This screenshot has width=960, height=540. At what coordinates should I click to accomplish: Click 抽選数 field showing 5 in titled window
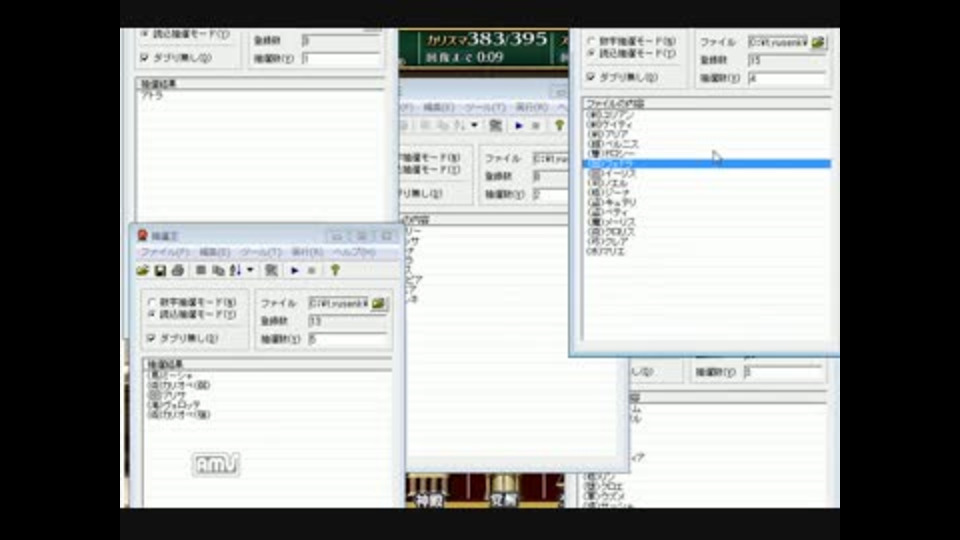tap(348, 339)
